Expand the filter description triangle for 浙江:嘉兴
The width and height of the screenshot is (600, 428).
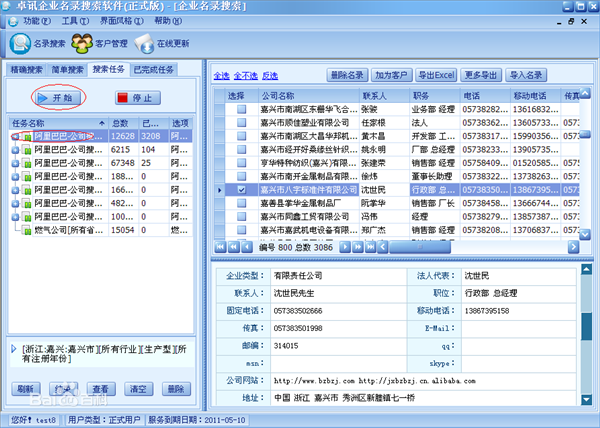pyautogui.click(x=14, y=349)
